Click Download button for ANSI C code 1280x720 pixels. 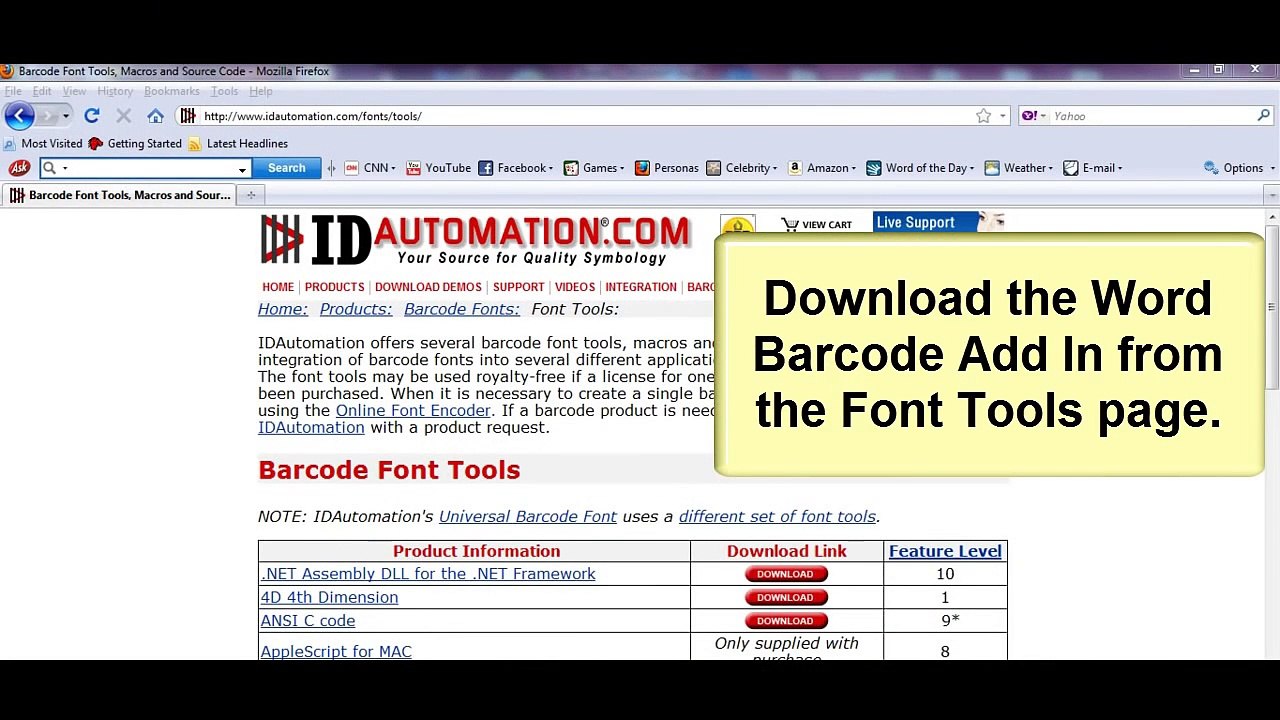point(785,621)
